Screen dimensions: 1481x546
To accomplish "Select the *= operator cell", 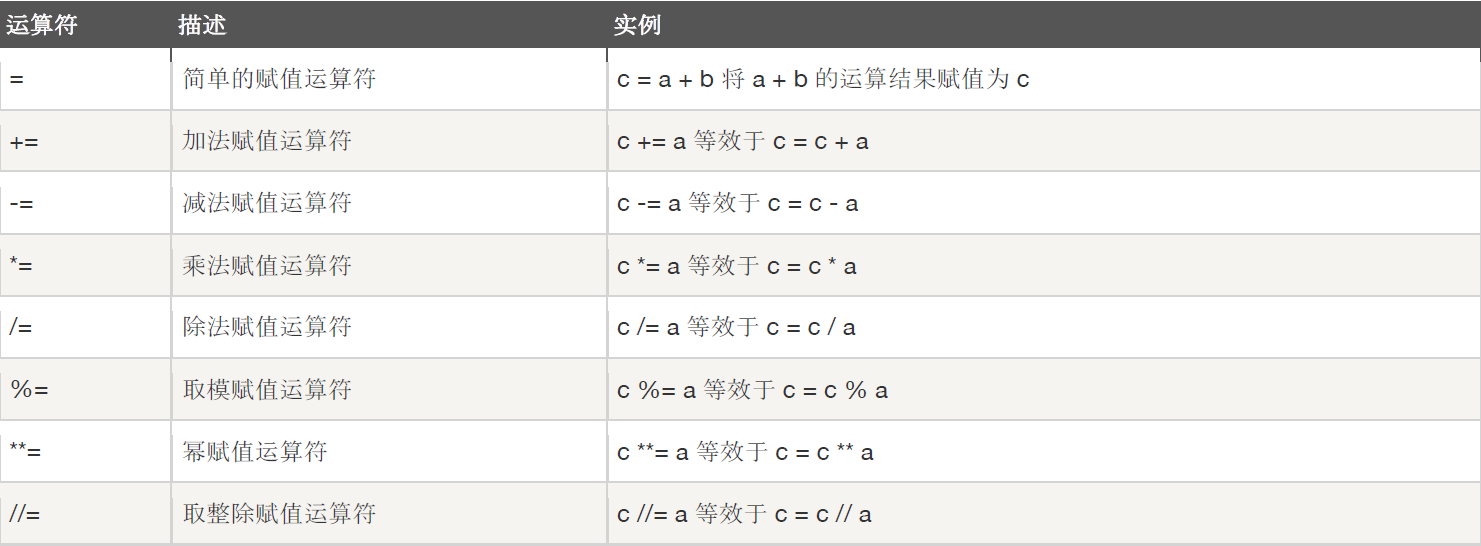I will pos(24,266).
